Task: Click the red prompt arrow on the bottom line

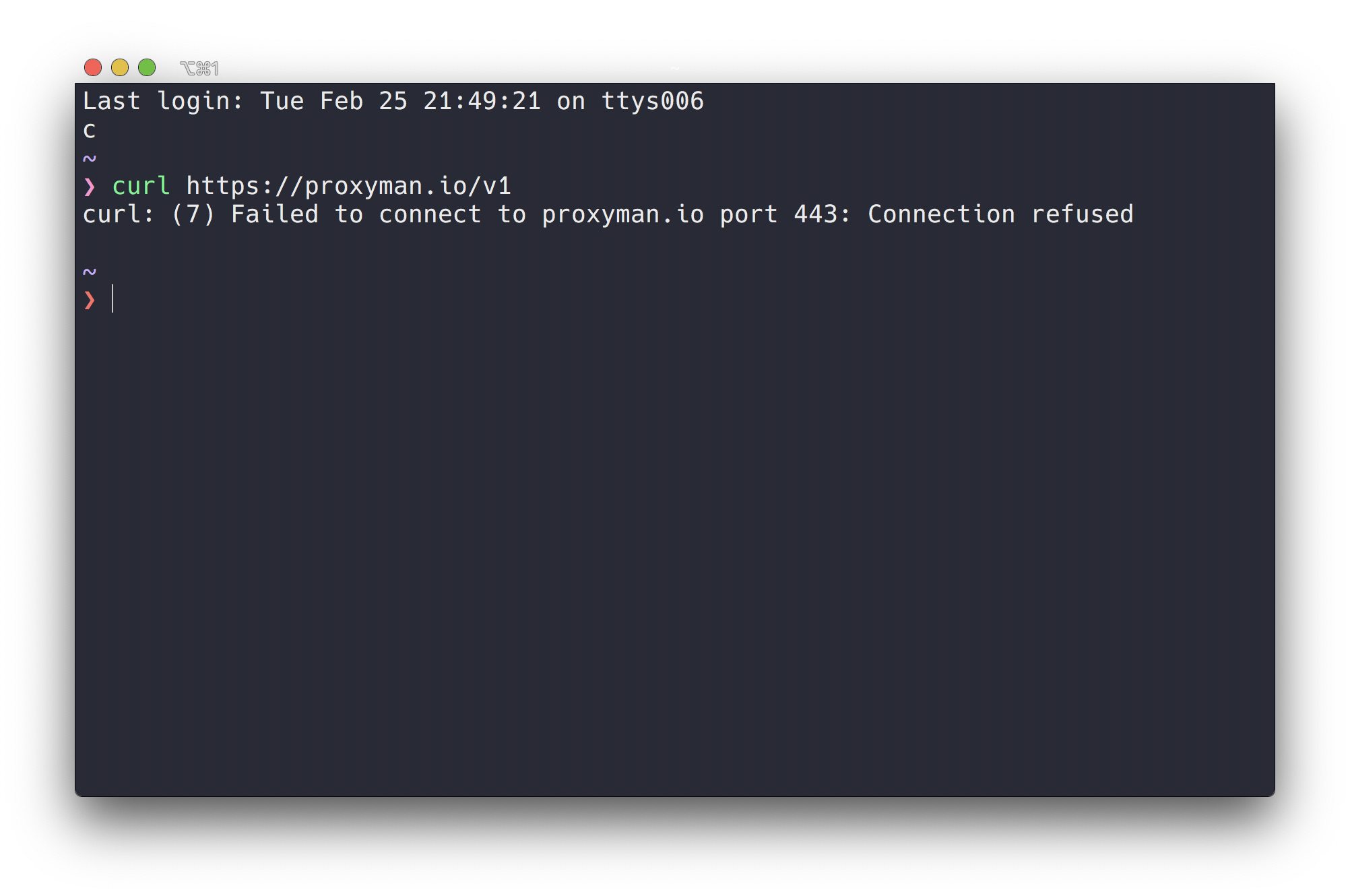Action: (x=88, y=300)
